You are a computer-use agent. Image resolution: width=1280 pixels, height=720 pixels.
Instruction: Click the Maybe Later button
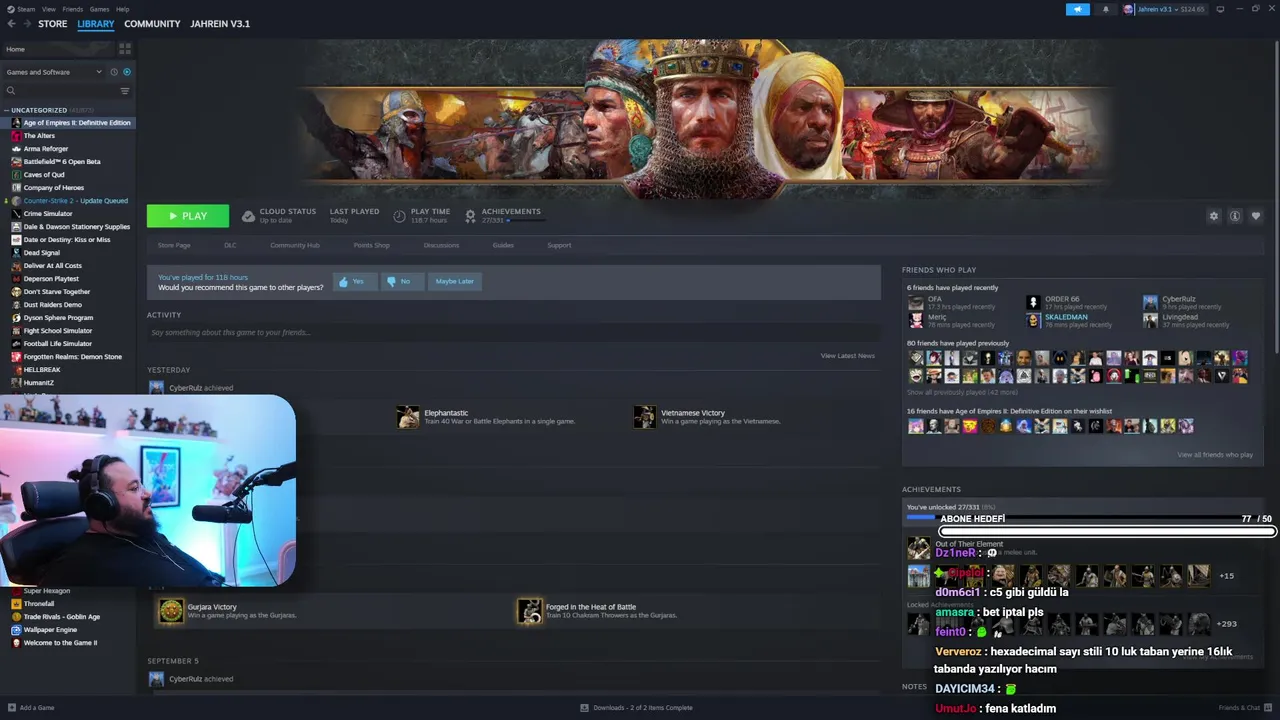pyautogui.click(x=454, y=282)
